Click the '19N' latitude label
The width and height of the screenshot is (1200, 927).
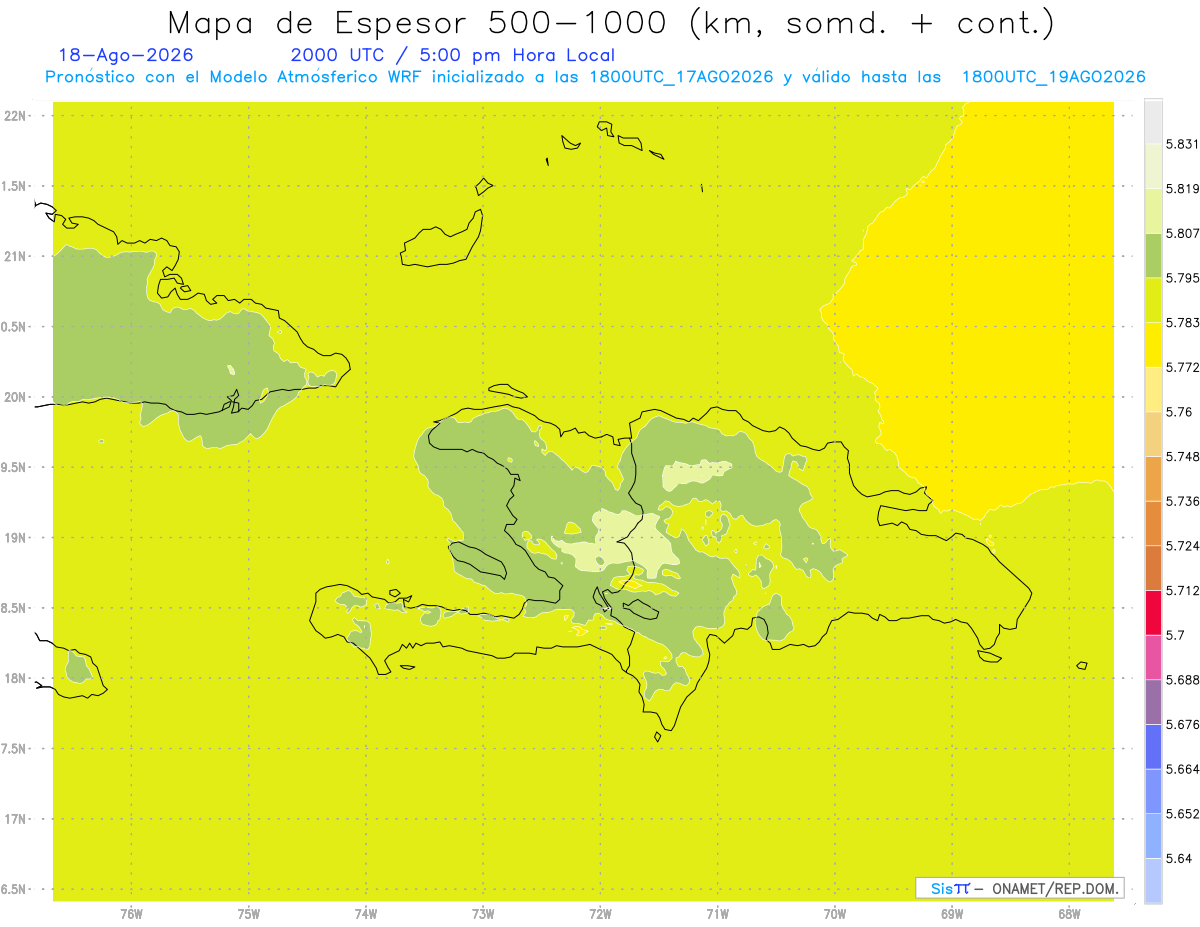coord(16,537)
